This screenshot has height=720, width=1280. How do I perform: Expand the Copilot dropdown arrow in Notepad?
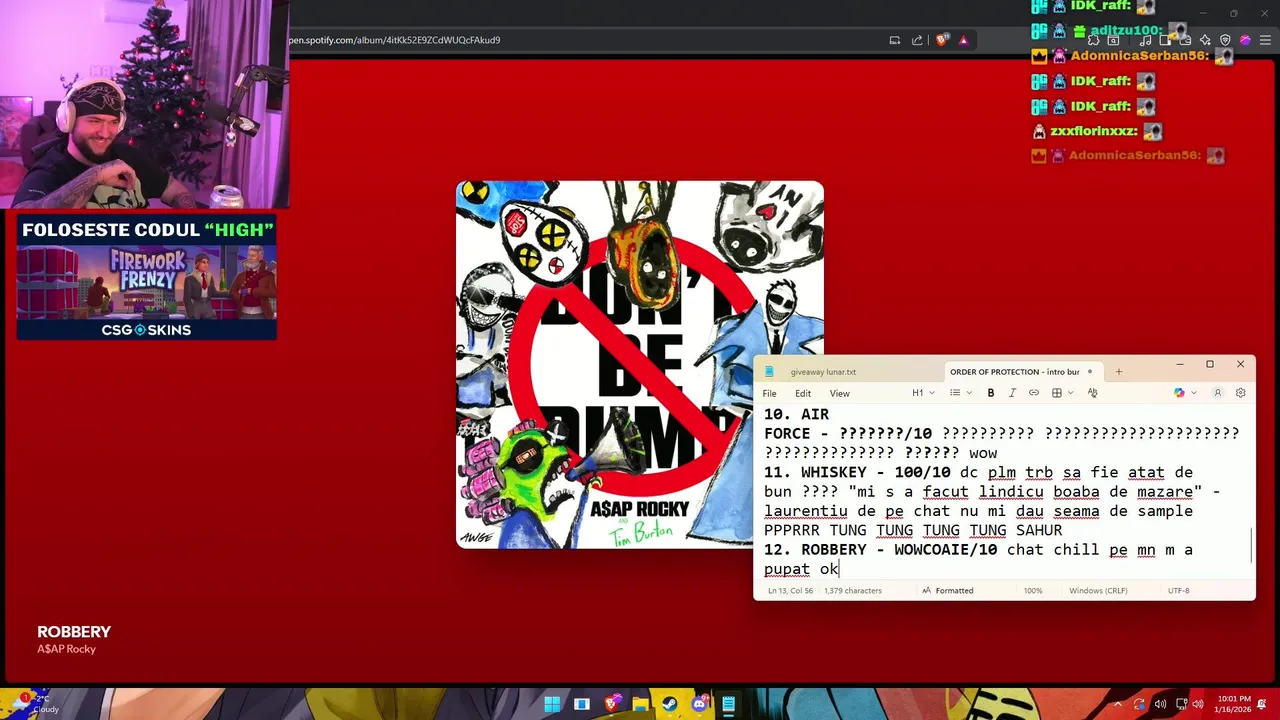point(1193,393)
